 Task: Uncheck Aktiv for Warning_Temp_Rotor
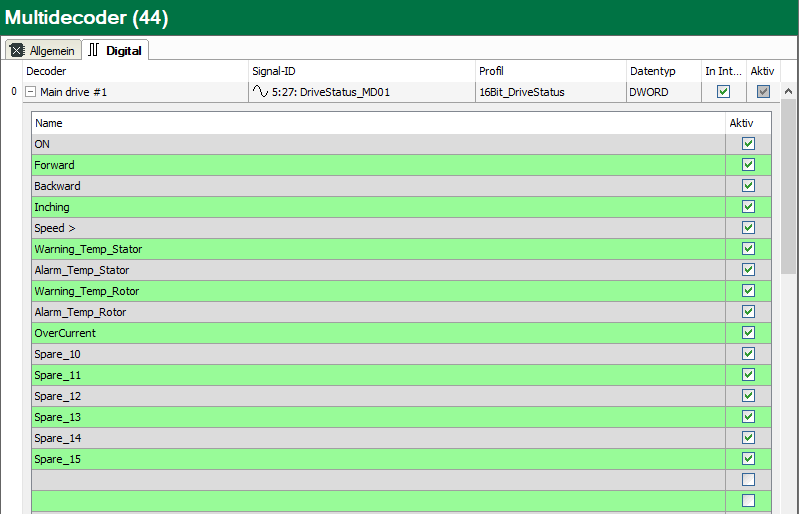(748, 290)
